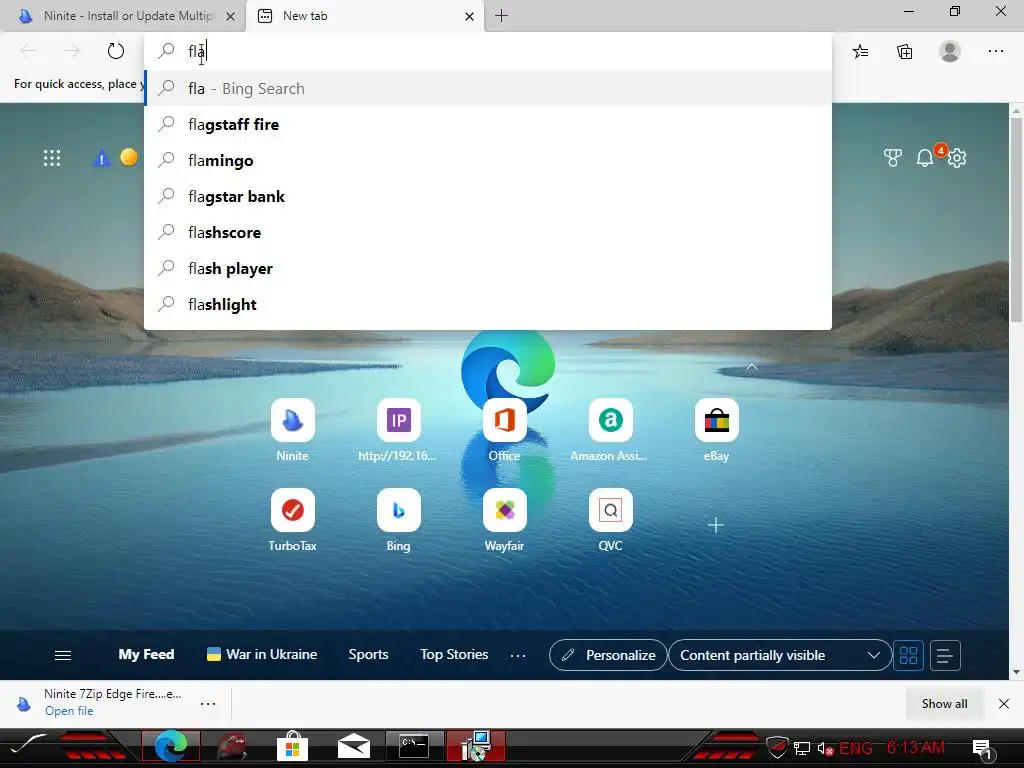Viewport: 1024px width, 768px height.
Task: Expand Content partially visible dropdown
Action: click(x=780, y=655)
